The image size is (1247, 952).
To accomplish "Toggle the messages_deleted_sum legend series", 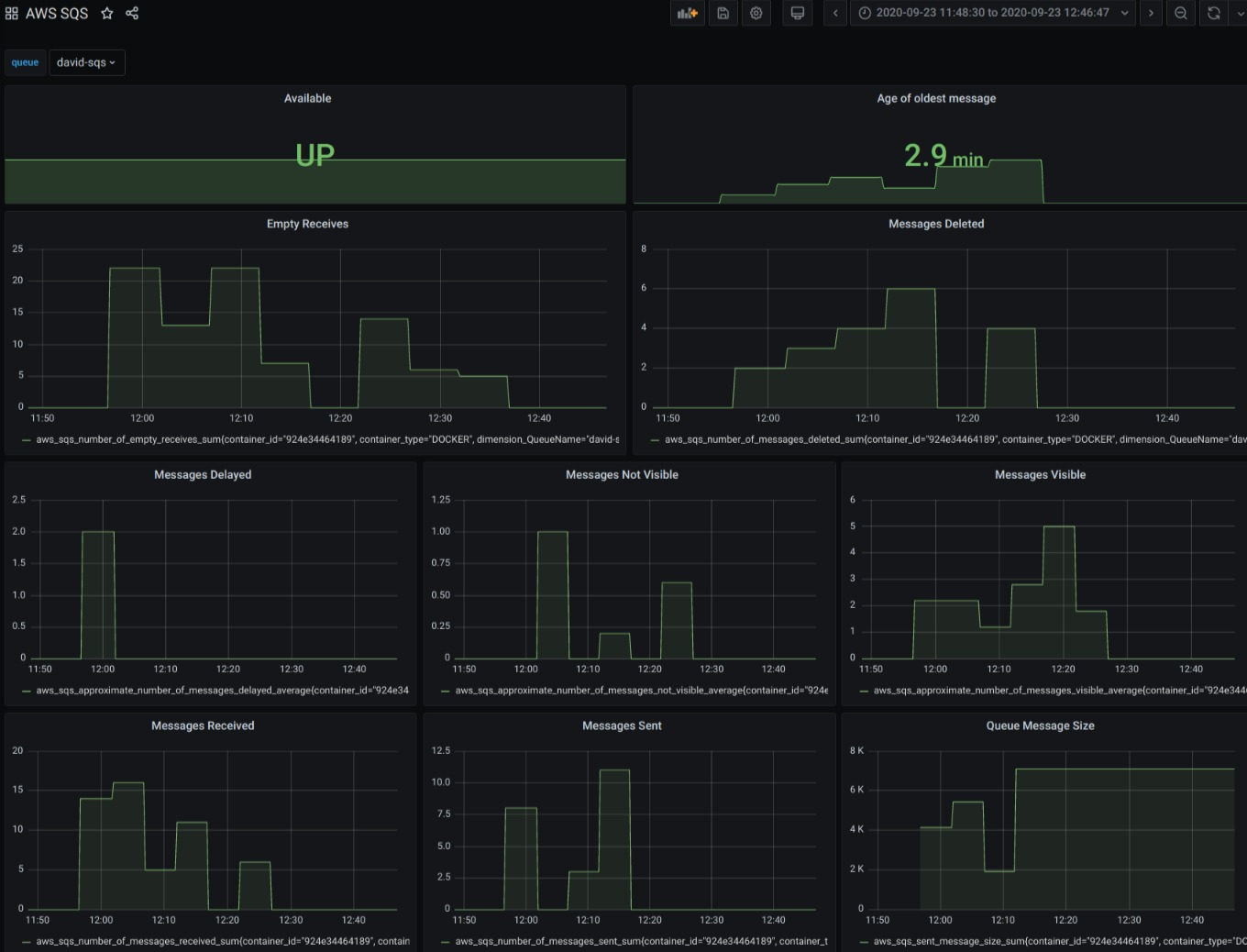I will (955, 439).
